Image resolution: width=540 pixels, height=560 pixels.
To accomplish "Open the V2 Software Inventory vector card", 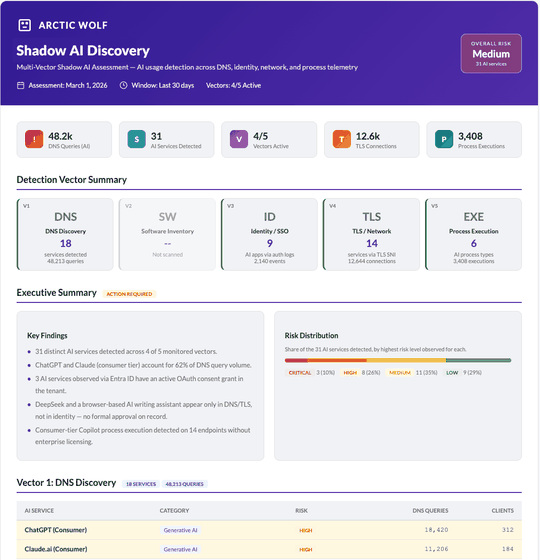I will pos(168,234).
